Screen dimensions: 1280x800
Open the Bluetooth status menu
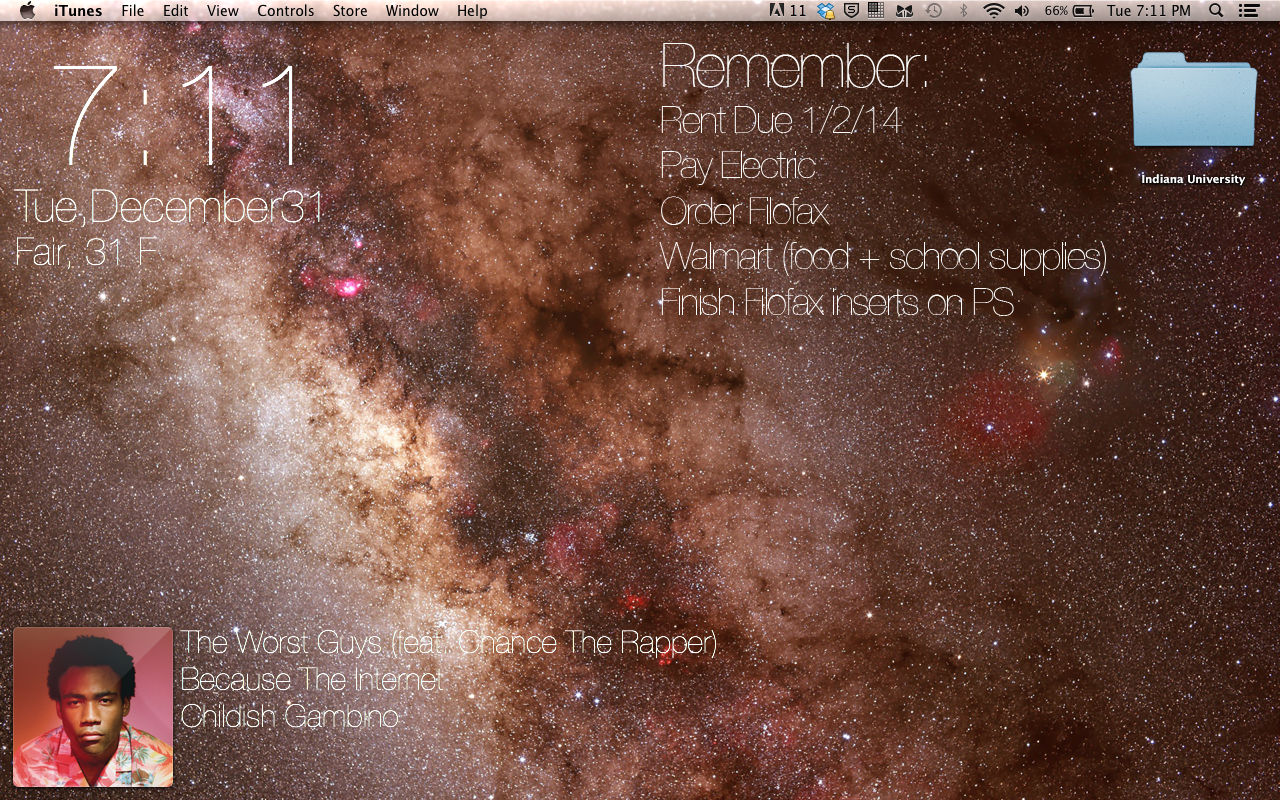964,11
